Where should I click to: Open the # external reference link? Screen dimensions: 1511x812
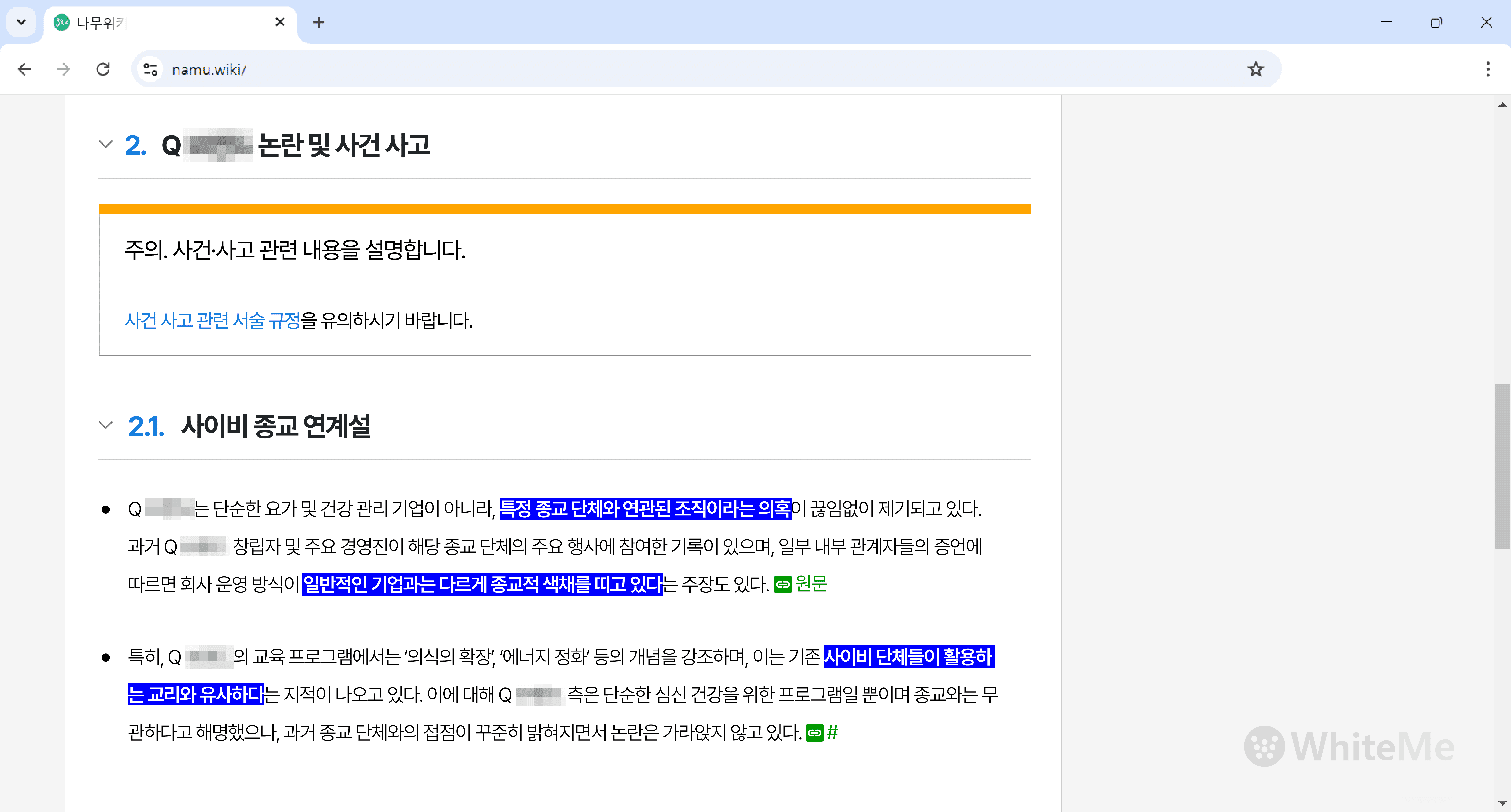coord(832,732)
